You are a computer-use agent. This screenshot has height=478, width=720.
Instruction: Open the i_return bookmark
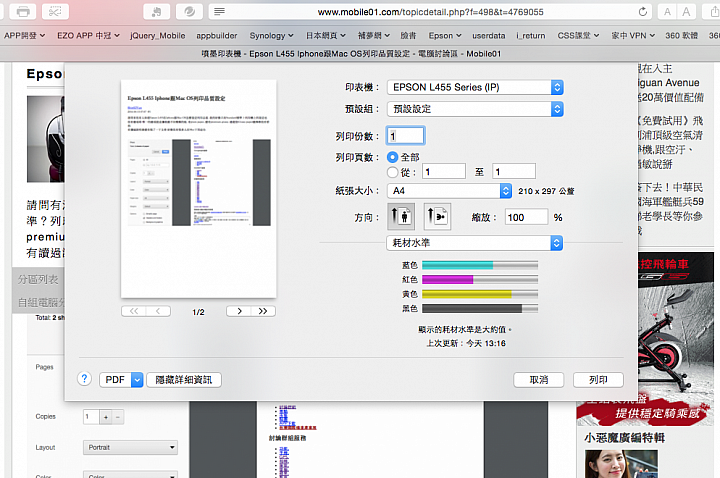[x=531, y=35]
